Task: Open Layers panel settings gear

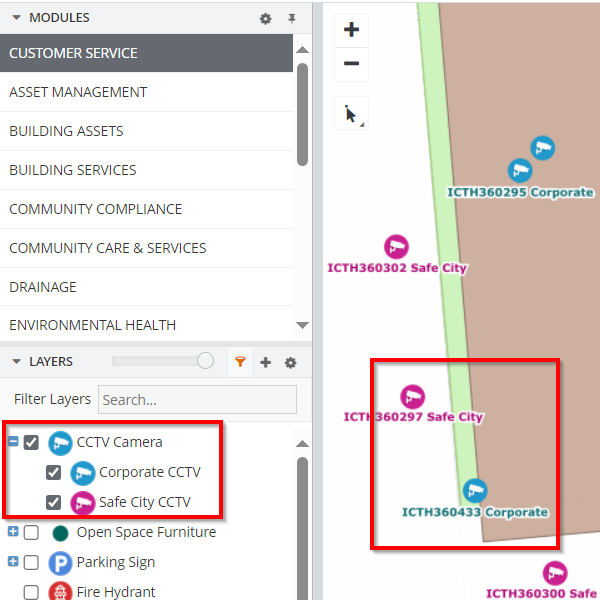Action: click(x=291, y=362)
